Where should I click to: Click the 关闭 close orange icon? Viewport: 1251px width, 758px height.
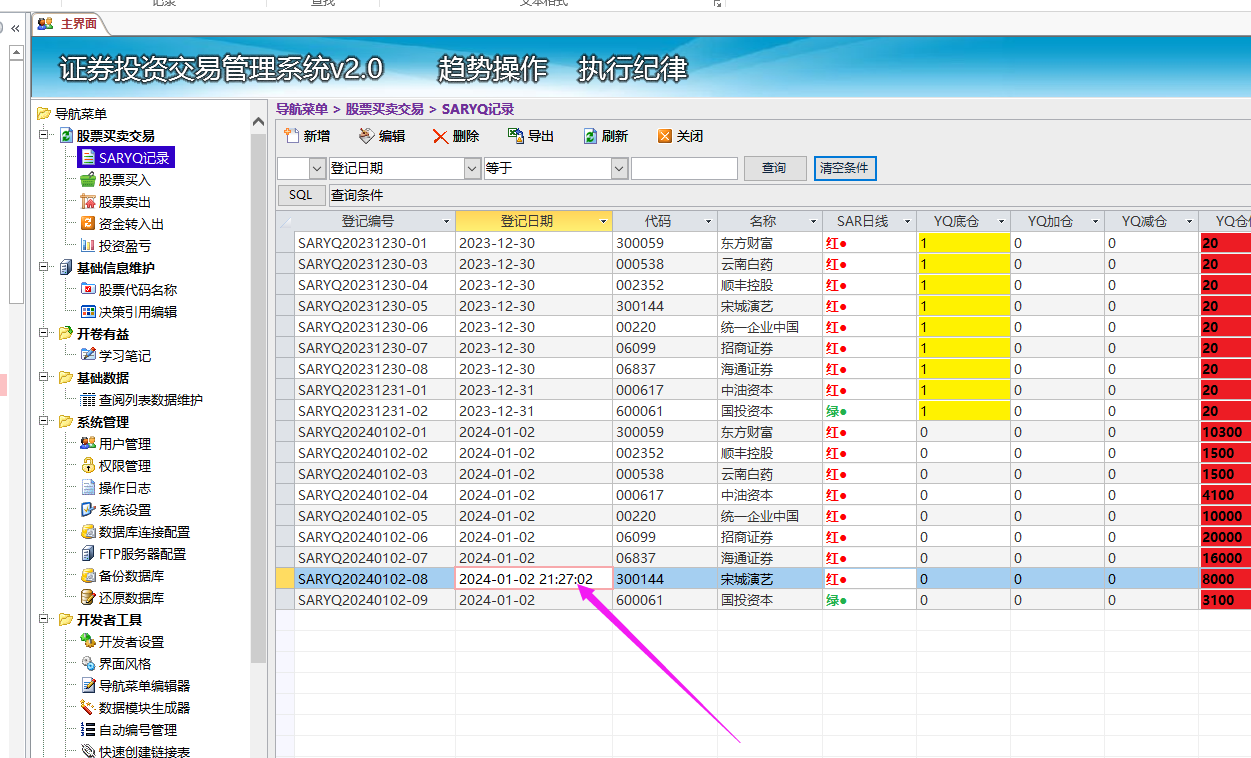(665, 136)
